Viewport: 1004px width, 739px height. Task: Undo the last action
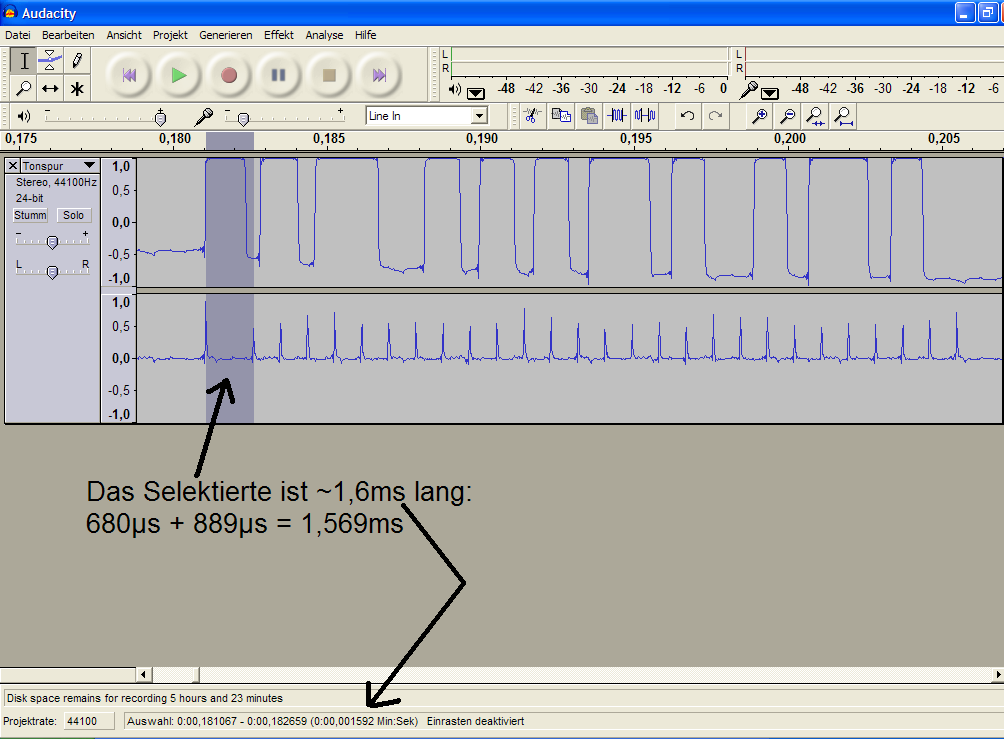(x=688, y=116)
